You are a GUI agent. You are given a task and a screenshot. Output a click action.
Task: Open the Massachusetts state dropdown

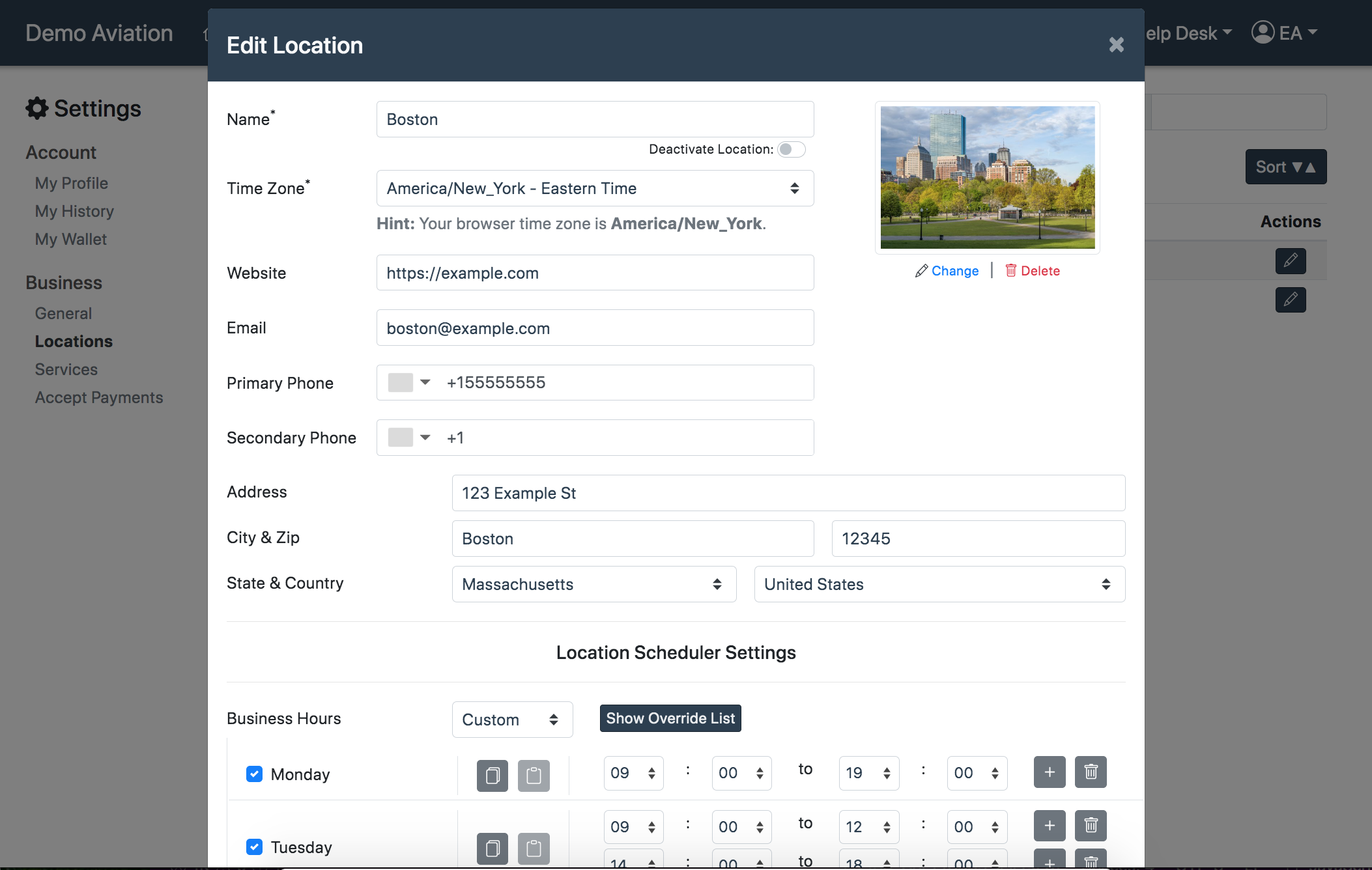pyautogui.click(x=593, y=584)
